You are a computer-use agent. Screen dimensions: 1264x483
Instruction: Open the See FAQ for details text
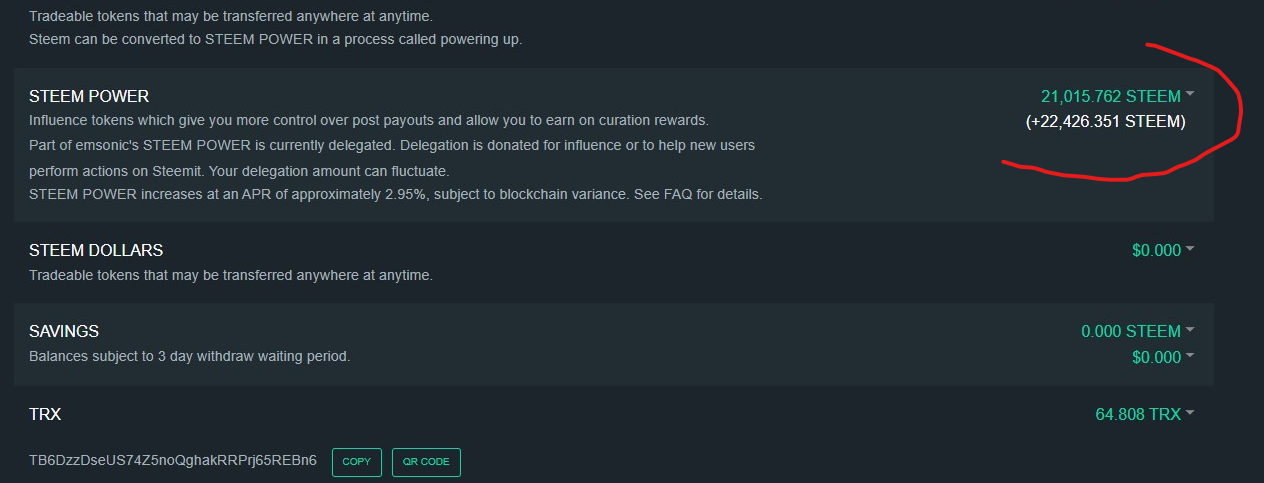(698, 194)
